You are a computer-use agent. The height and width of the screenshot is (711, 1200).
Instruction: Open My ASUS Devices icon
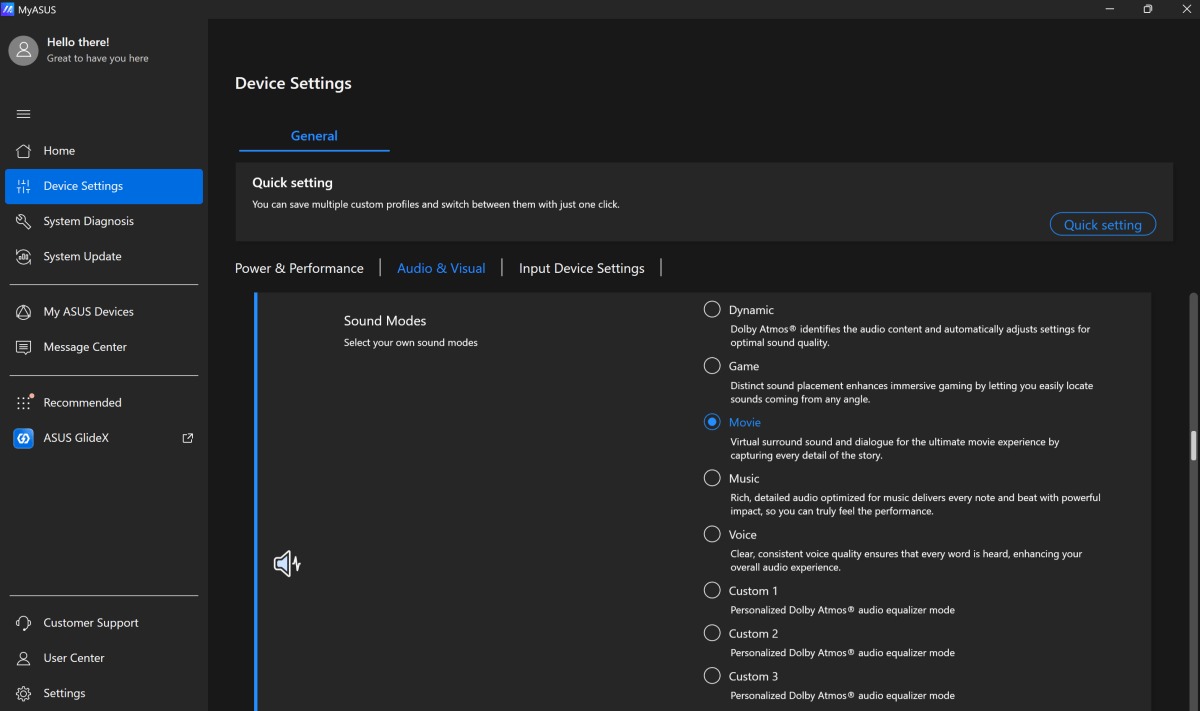pyautogui.click(x=24, y=312)
